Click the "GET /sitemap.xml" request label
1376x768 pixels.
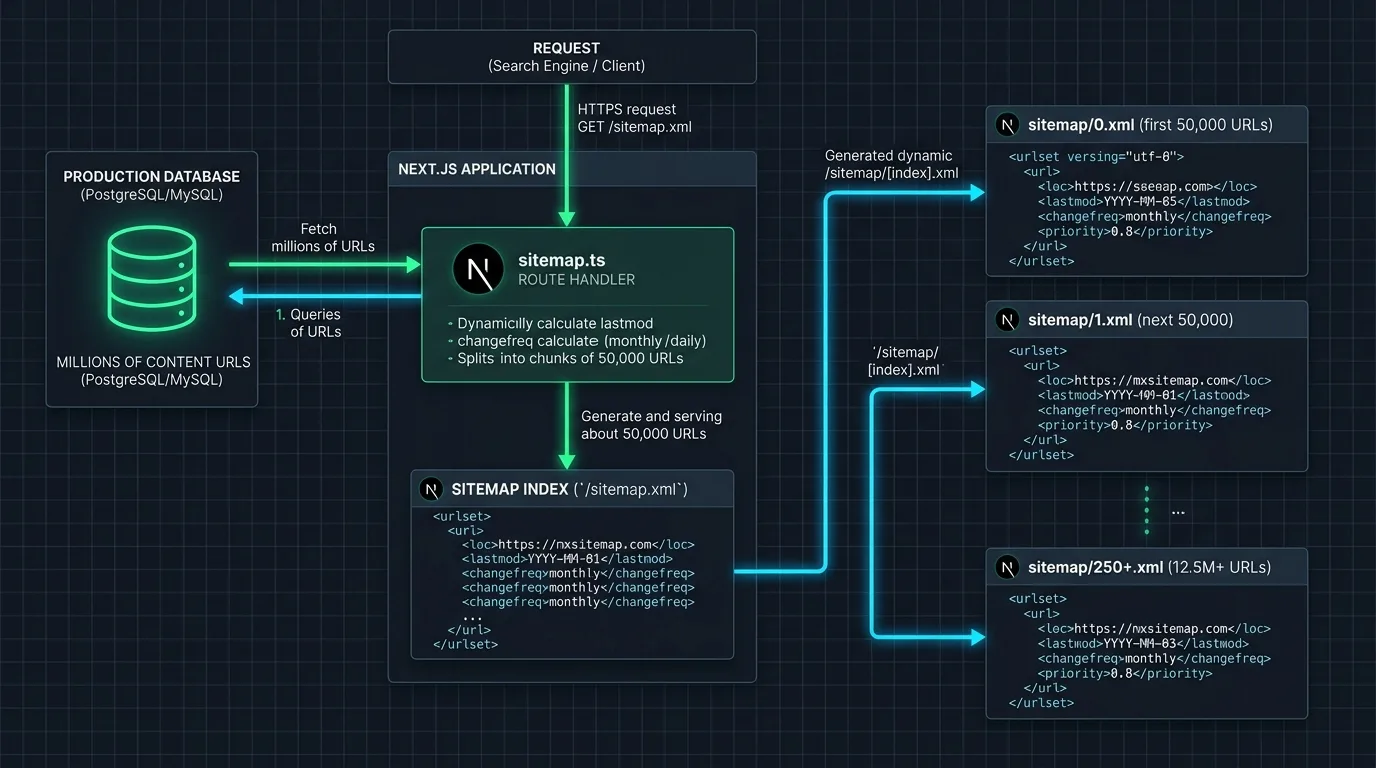635,127
